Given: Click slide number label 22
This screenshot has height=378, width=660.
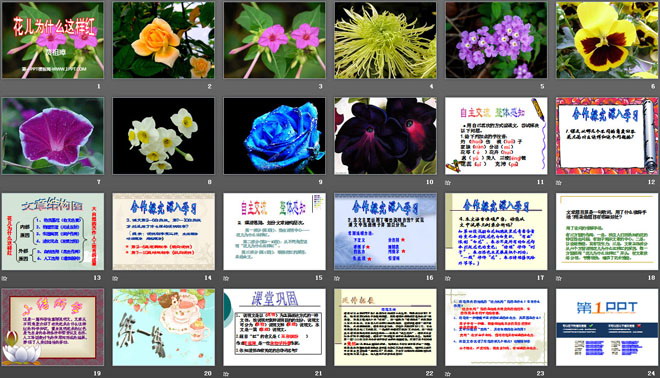Looking at the screenshot, I should [x=430, y=373].
